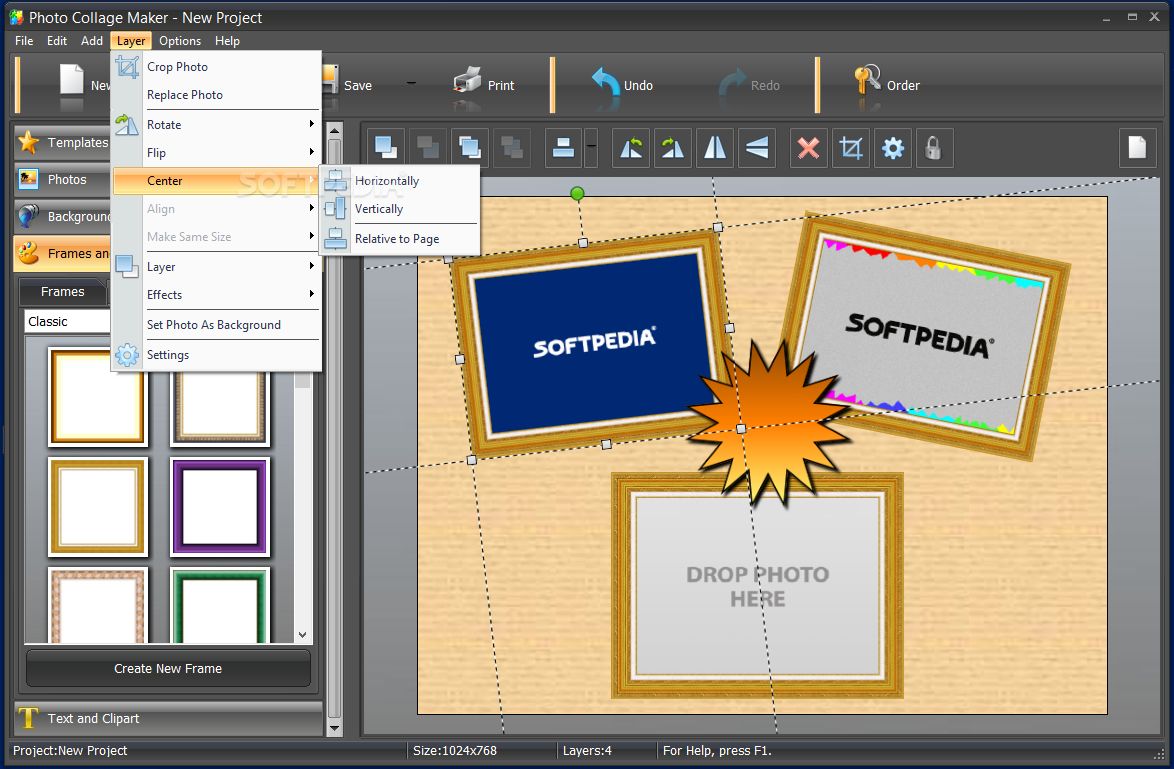The width and height of the screenshot is (1174, 769).
Task: Click the Create New Frame button
Action: tap(168, 668)
